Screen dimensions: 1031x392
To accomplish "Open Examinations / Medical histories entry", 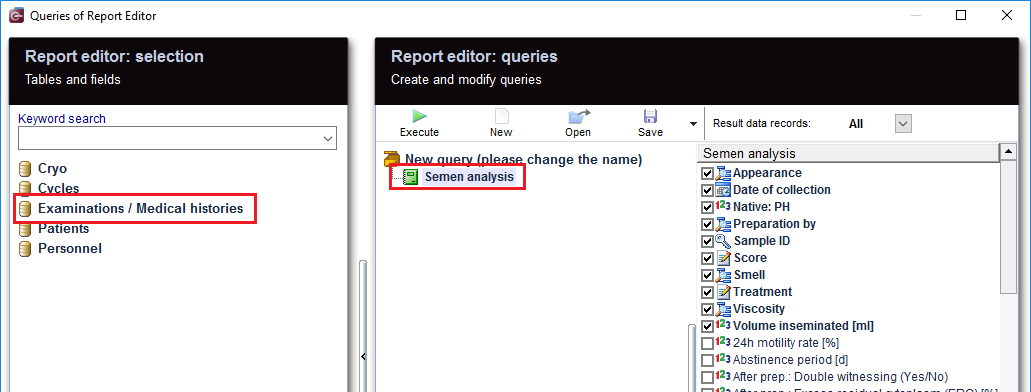I will click(141, 209).
